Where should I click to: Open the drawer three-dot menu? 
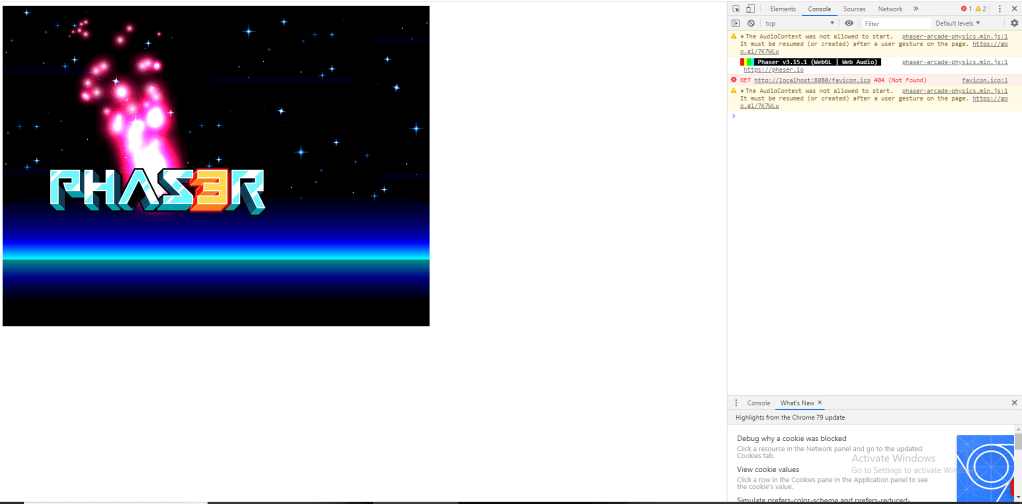[736, 402]
